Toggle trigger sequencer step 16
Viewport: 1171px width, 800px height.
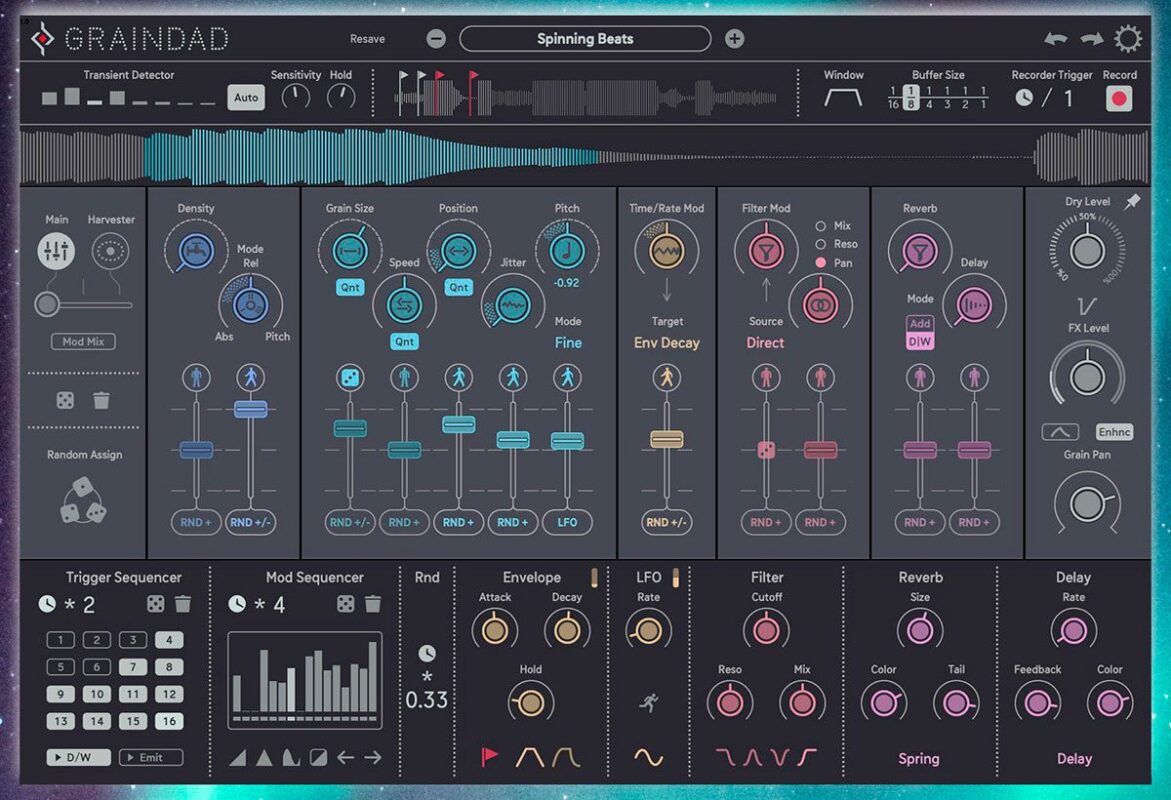tap(168, 721)
